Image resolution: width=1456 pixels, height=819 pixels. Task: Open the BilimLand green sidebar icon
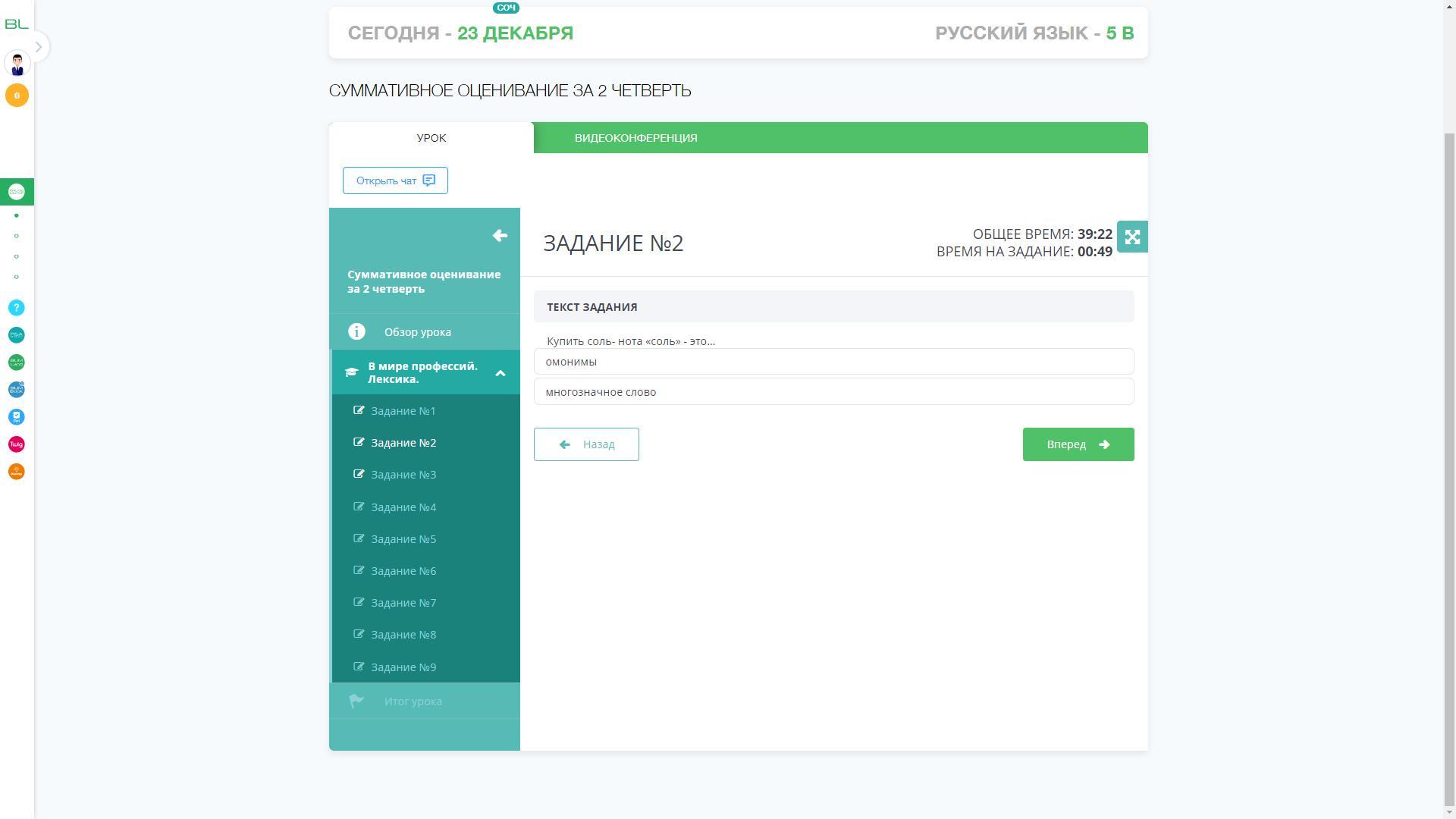tap(17, 362)
